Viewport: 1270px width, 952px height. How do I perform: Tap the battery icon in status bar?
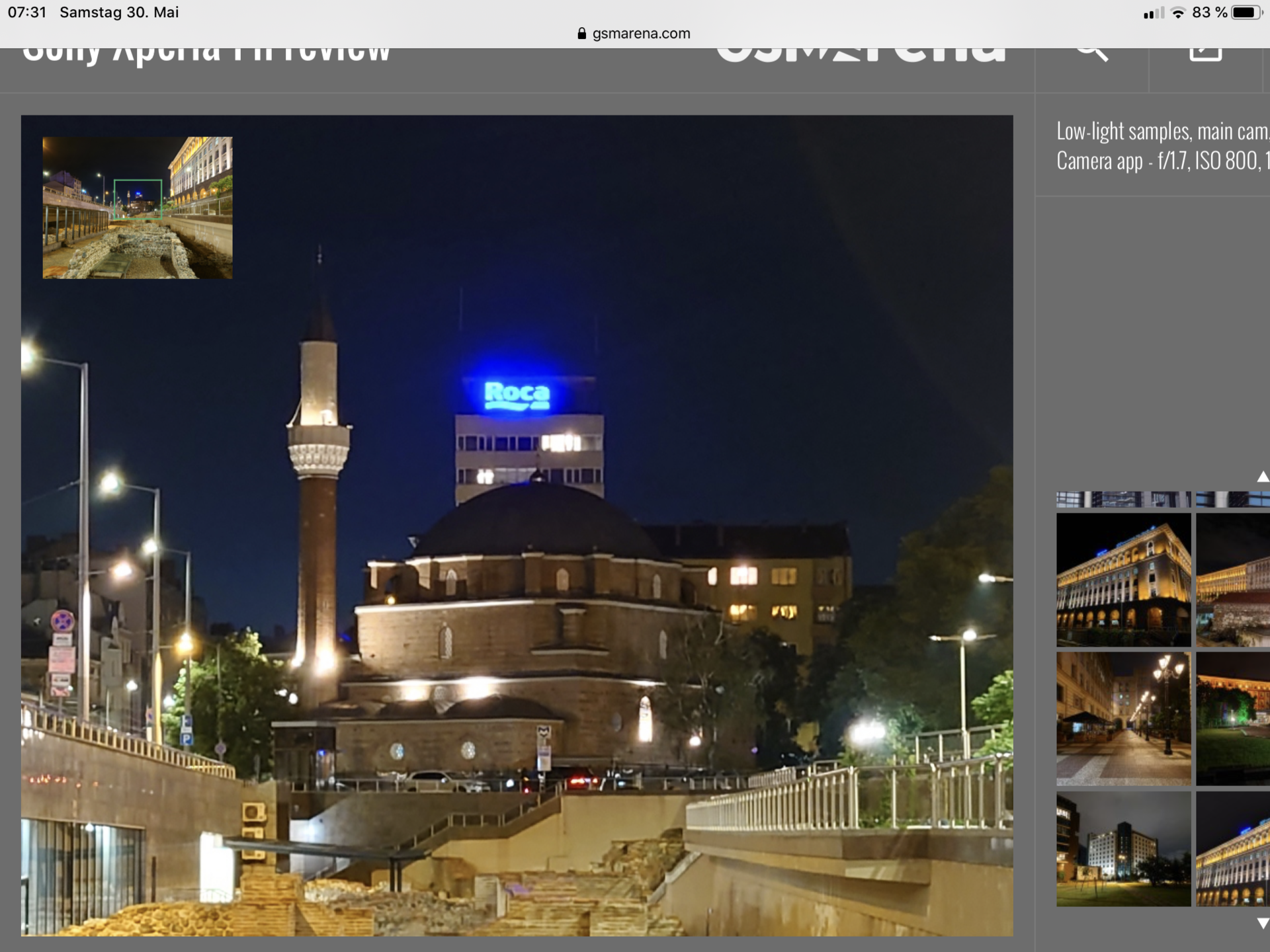coord(1247,13)
